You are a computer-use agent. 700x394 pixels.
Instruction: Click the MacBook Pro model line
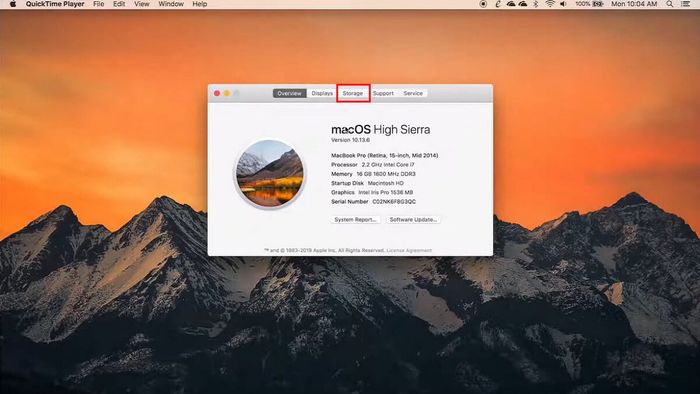click(x=384, y=155)
